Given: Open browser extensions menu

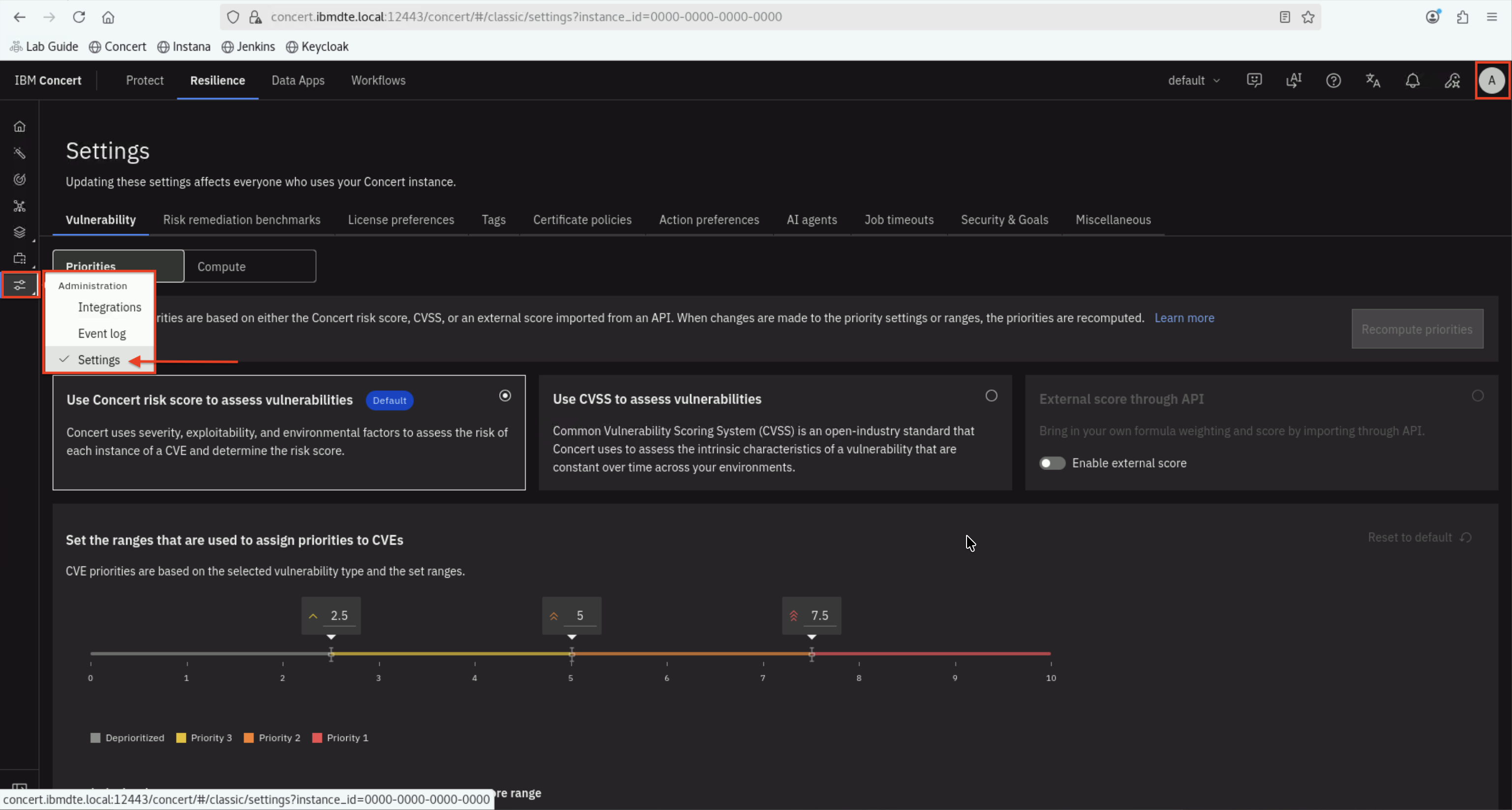Looking at the screenshot, I should click(1463, 17).
